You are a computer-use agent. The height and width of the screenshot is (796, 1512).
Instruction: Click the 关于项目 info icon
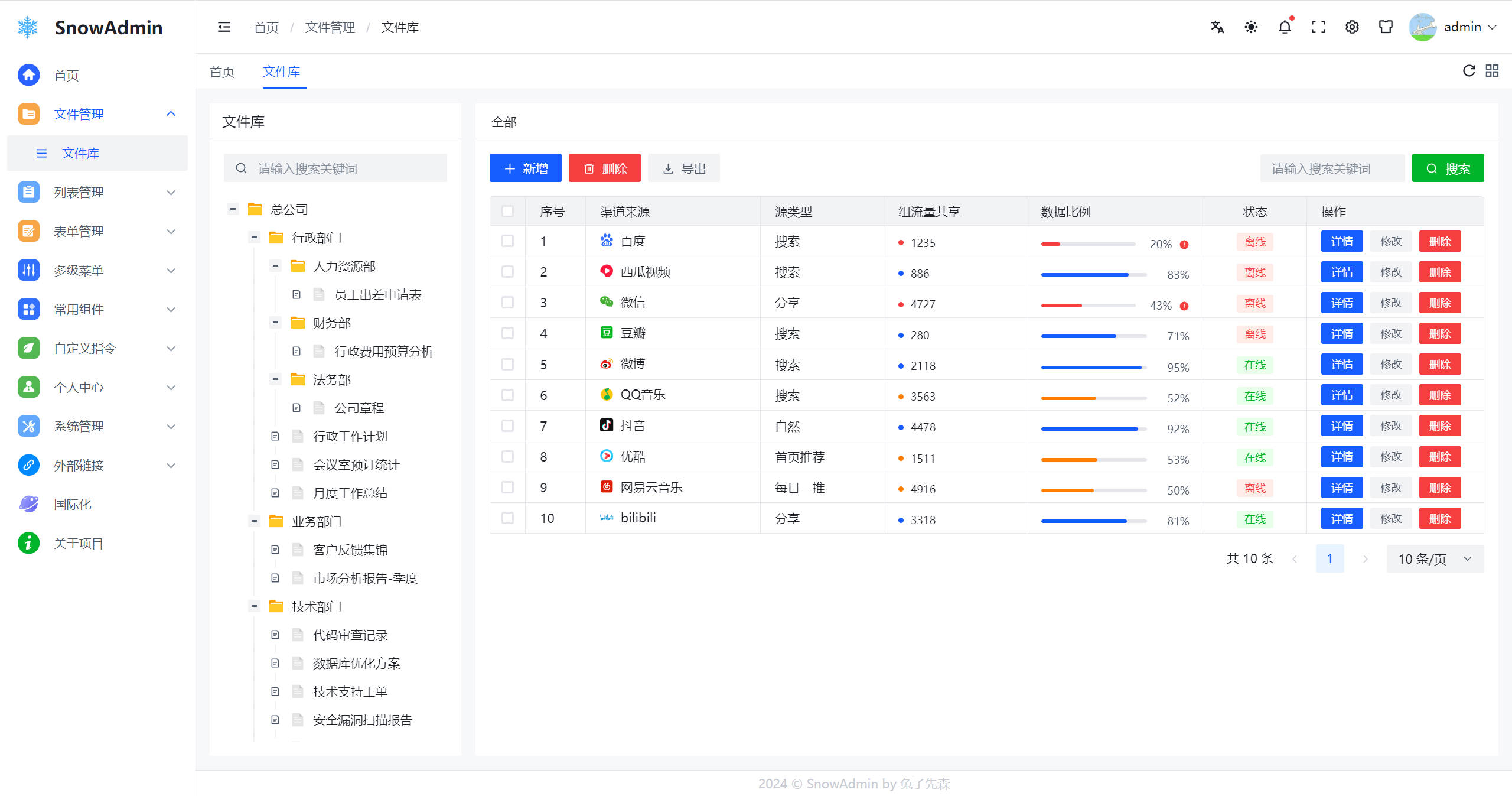(x=28, y=543)
